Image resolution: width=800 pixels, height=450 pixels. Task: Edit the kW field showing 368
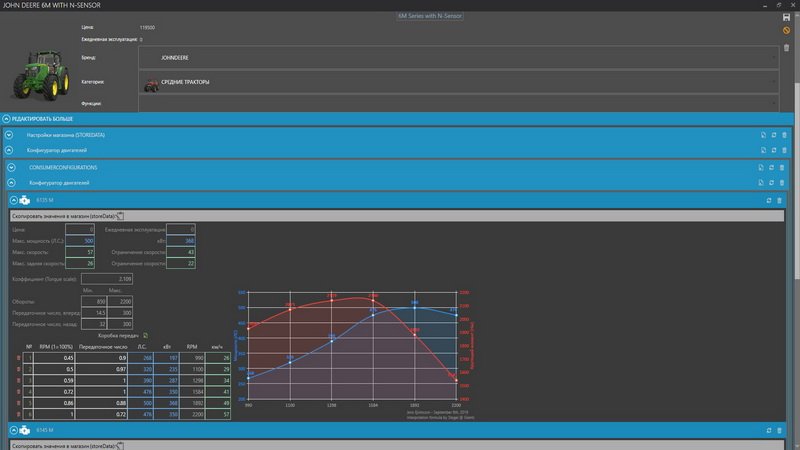pos(181,241)
